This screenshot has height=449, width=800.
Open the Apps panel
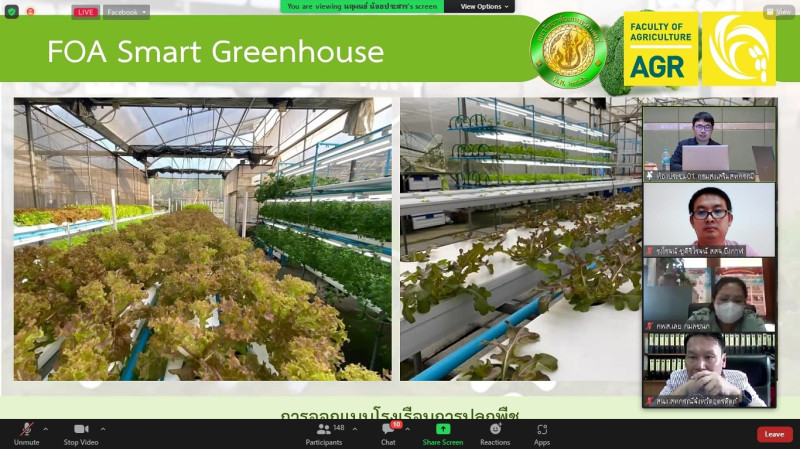542,434
